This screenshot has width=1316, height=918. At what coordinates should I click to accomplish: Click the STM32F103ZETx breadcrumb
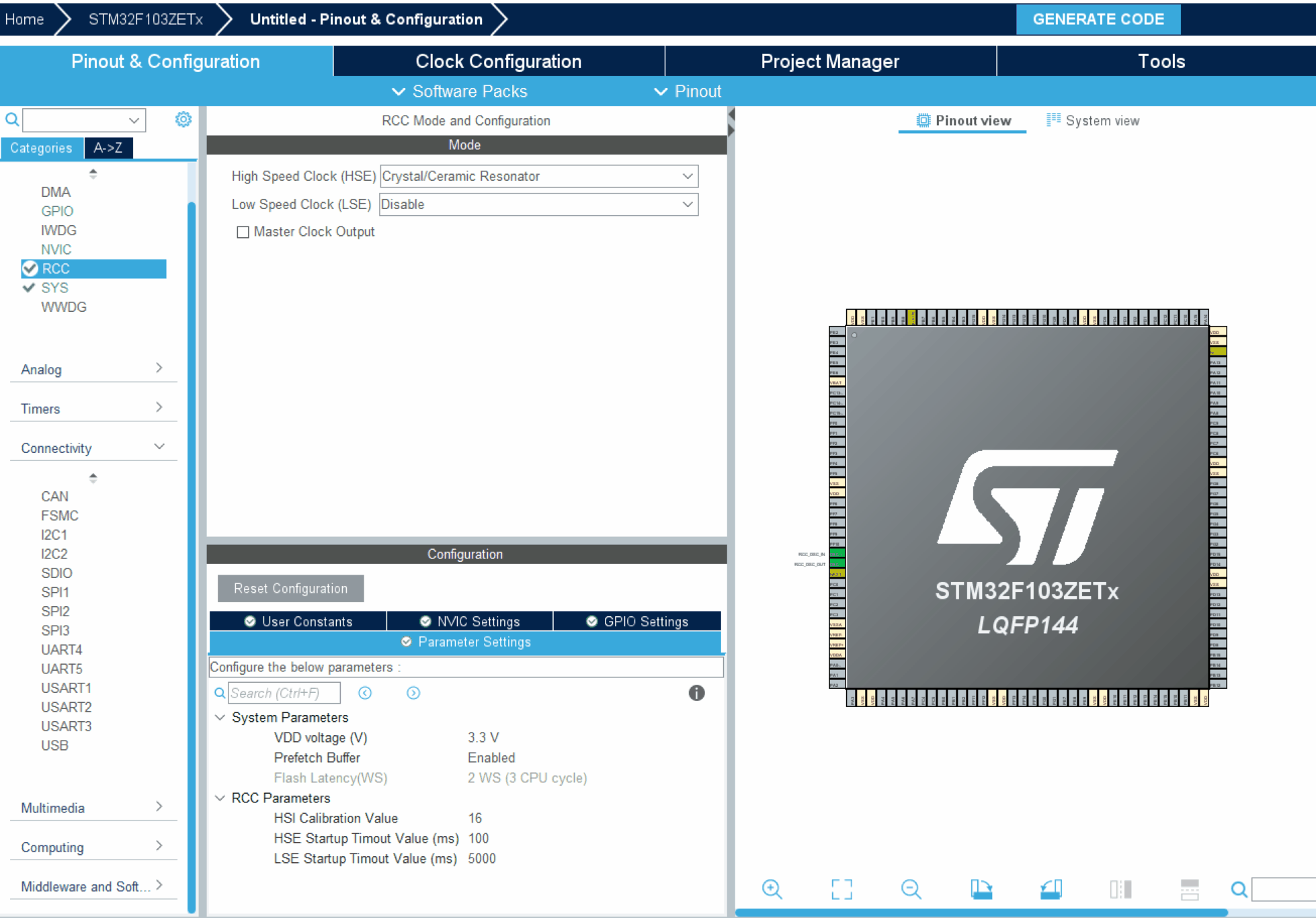(x=145, y=19)
